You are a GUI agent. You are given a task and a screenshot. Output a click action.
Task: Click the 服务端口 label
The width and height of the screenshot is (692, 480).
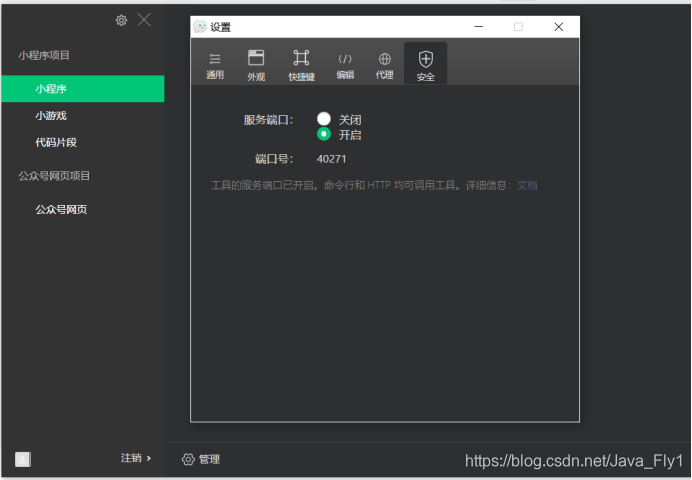tap(268, 120)
